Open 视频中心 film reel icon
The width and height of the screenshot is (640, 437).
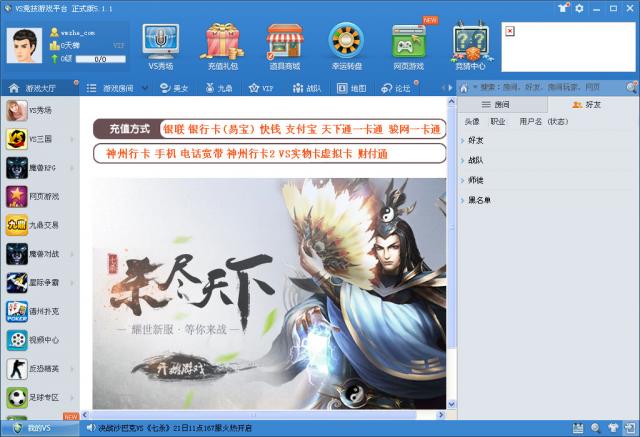pos(17,340)
